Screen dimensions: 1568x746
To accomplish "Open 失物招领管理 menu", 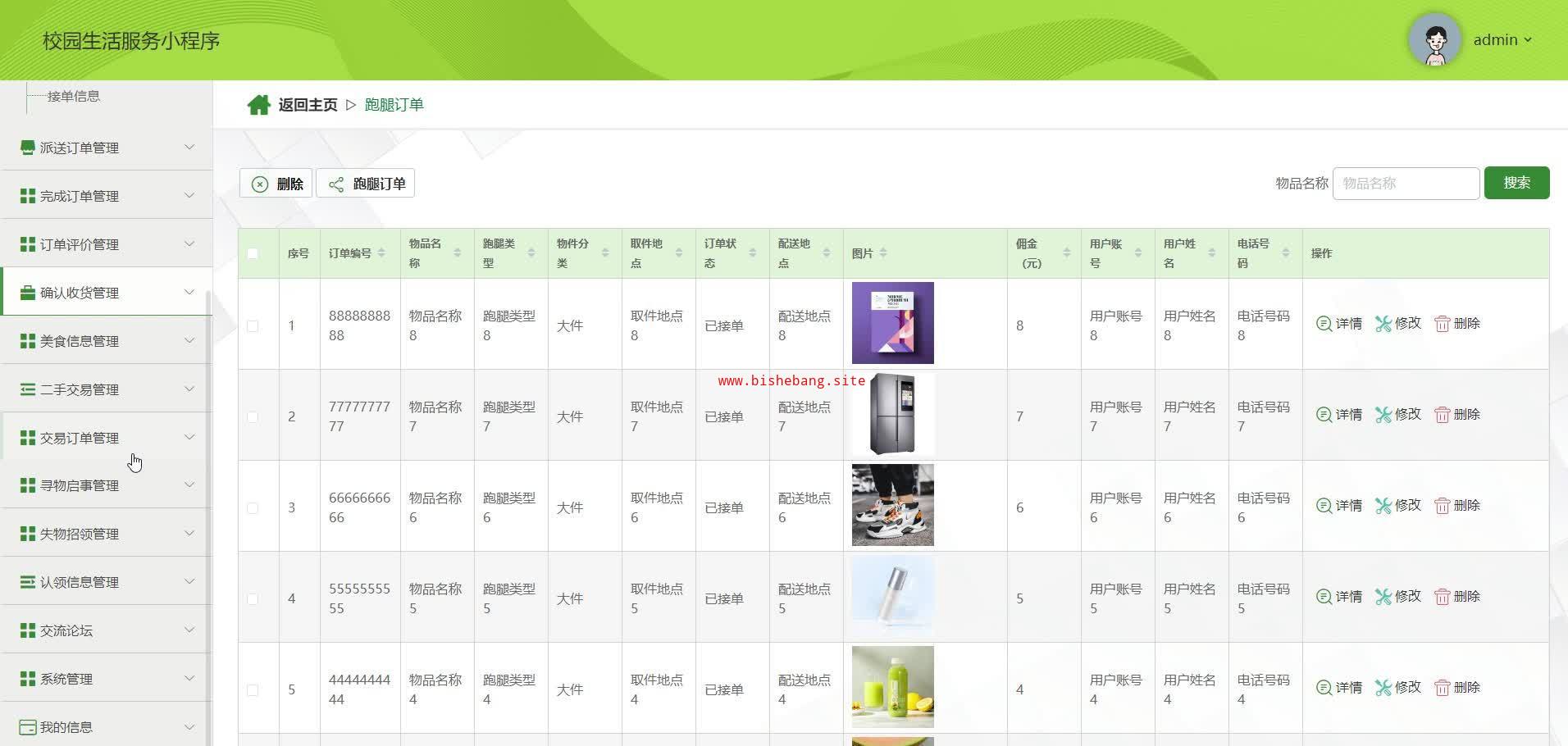I will point(107,534).
